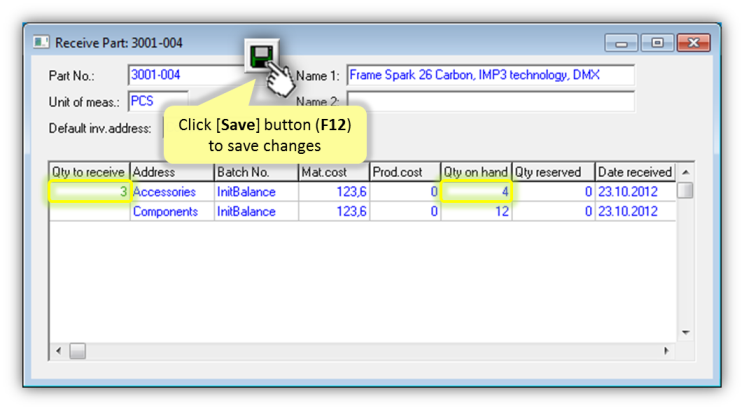The width and height of the screenshot is (744, 410).
Task: Click the Unit of meas. field PCS
Action: 158,101
